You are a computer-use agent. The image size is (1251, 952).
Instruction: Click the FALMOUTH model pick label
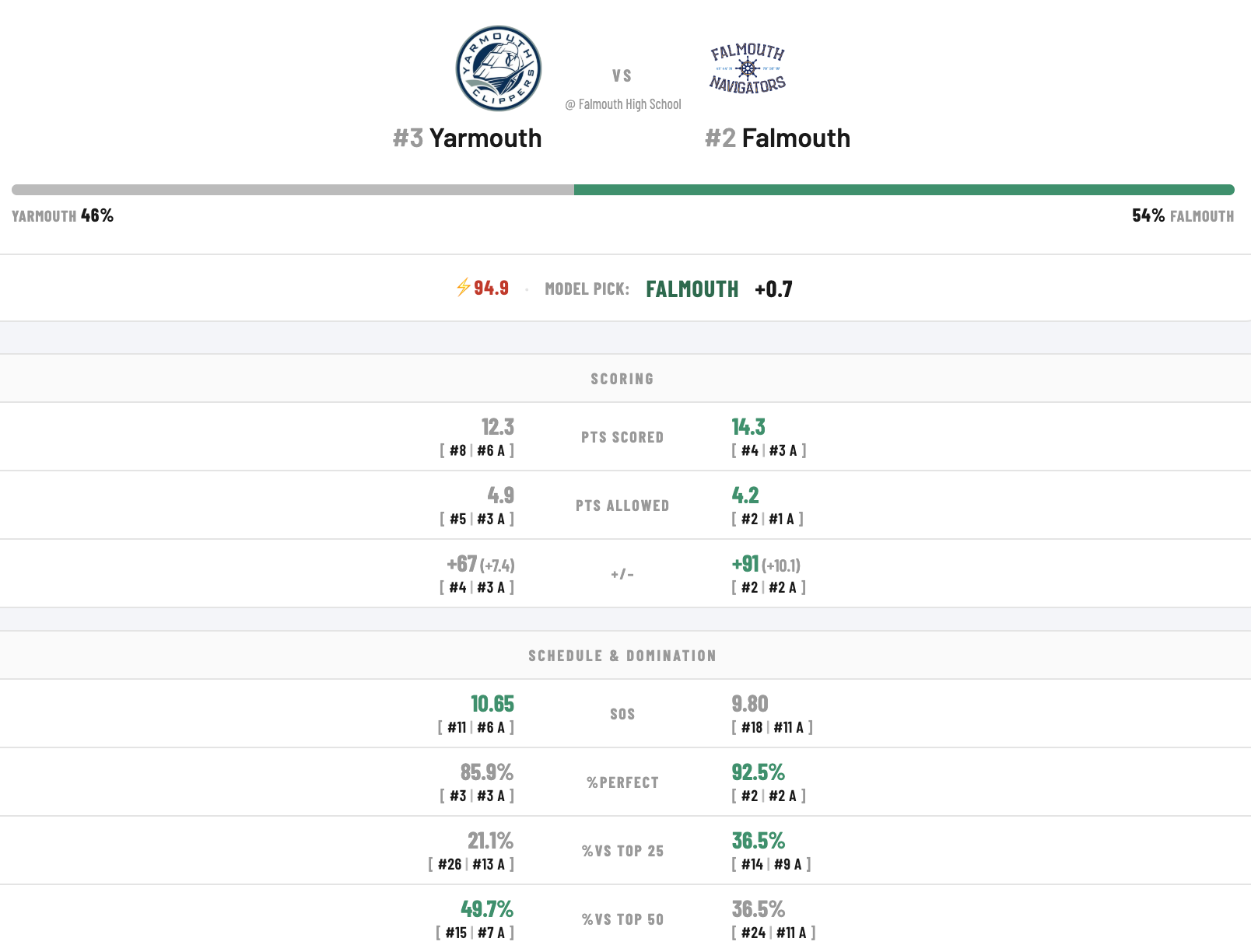click(x=692, y=289)
